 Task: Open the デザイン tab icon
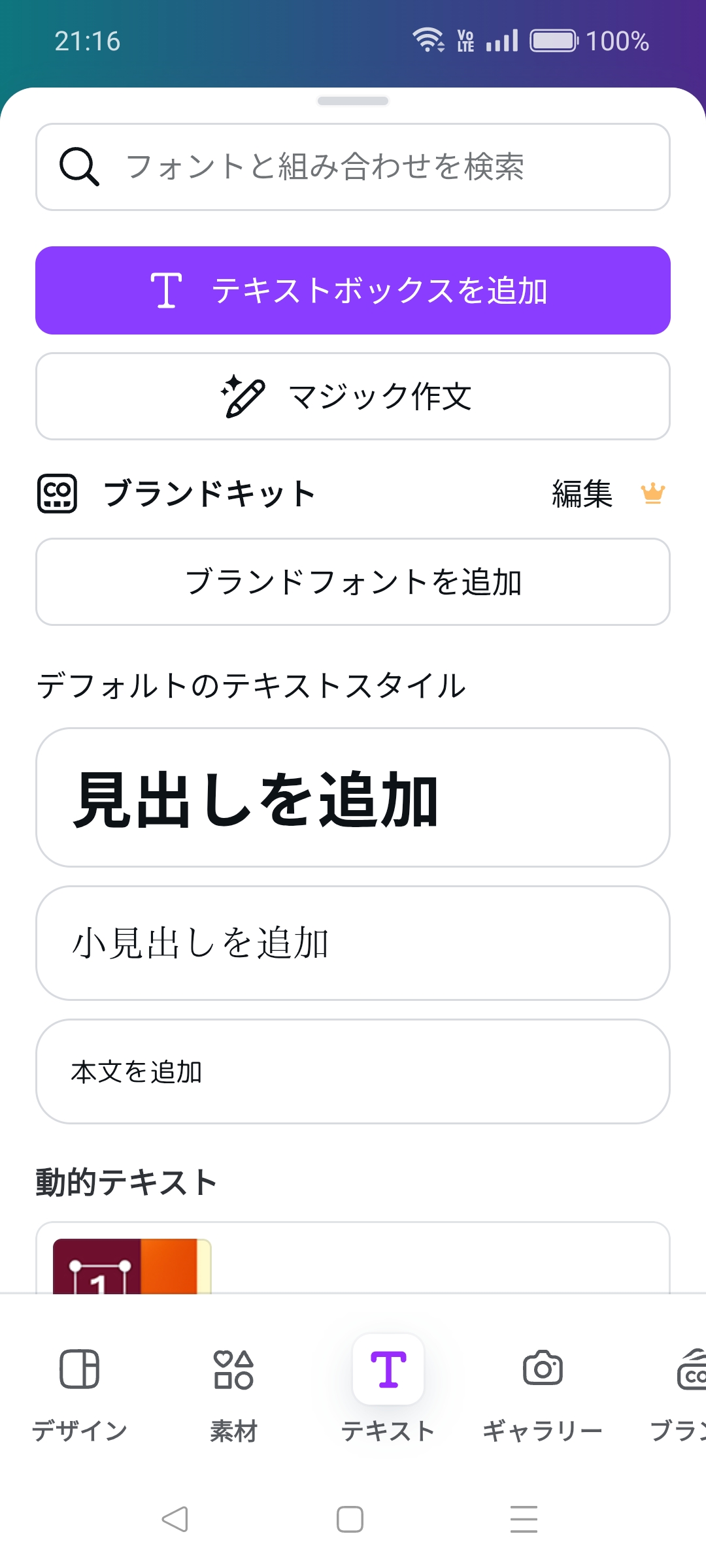point(80,1369)
